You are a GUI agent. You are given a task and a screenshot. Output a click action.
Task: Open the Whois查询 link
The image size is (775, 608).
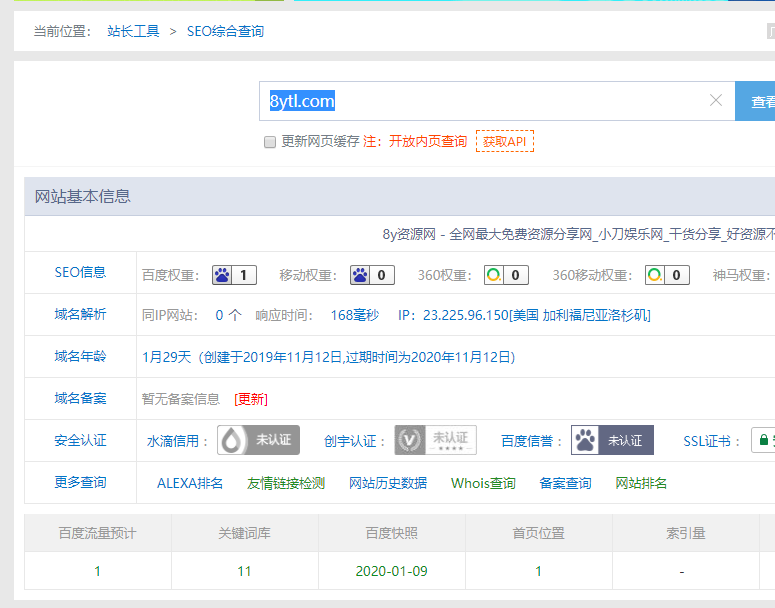[483, 483]
